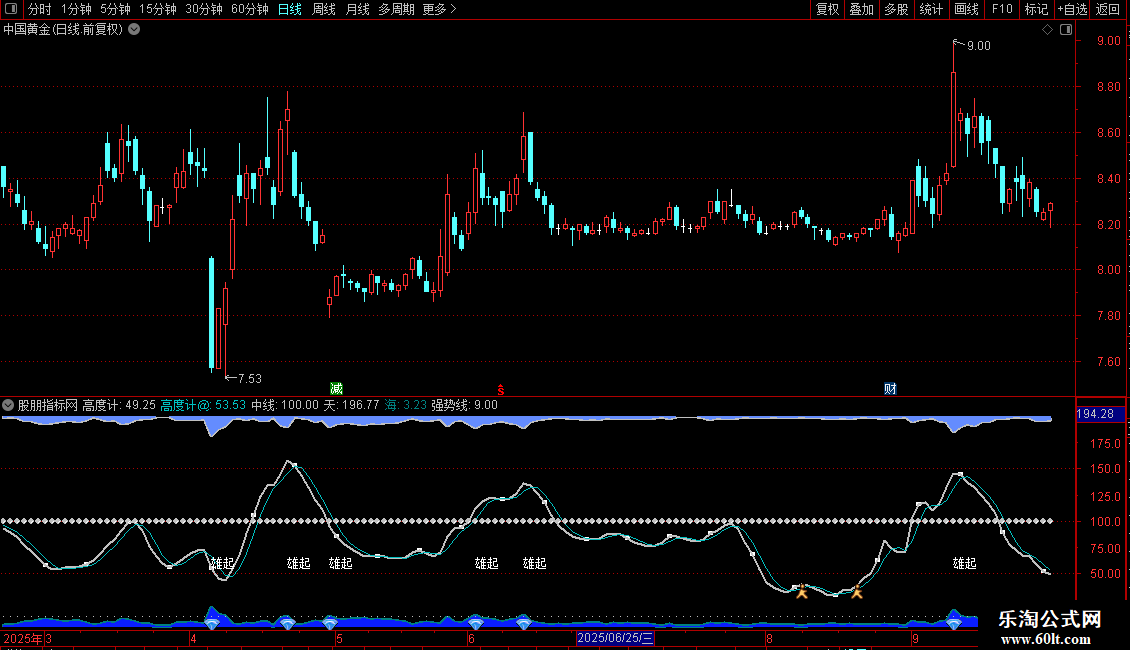Select the 日线 daily period
1130x650 pixels.
tap(290, 9)
